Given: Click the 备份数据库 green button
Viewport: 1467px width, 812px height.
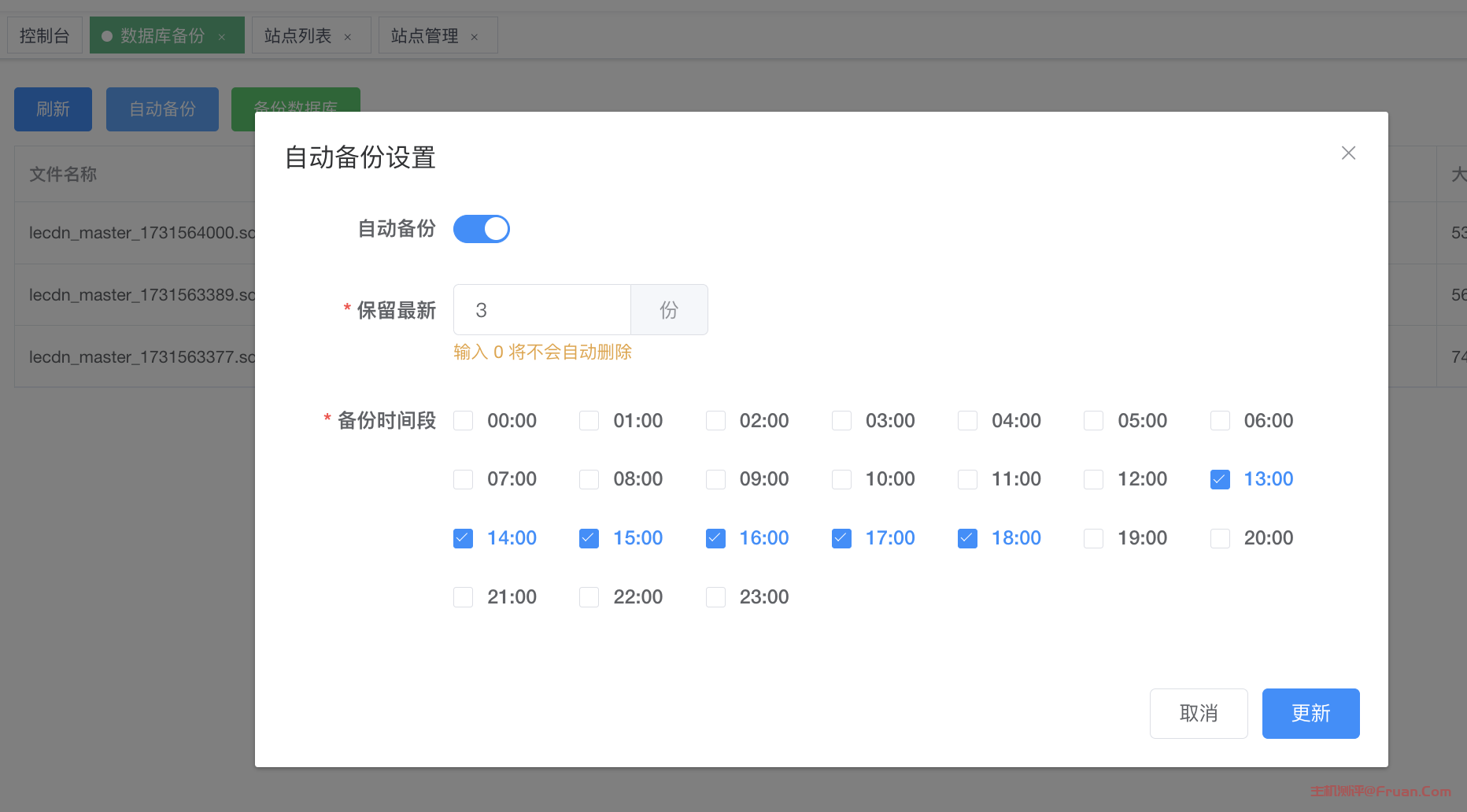Looking at the screenshot, I should pos(296,100).
